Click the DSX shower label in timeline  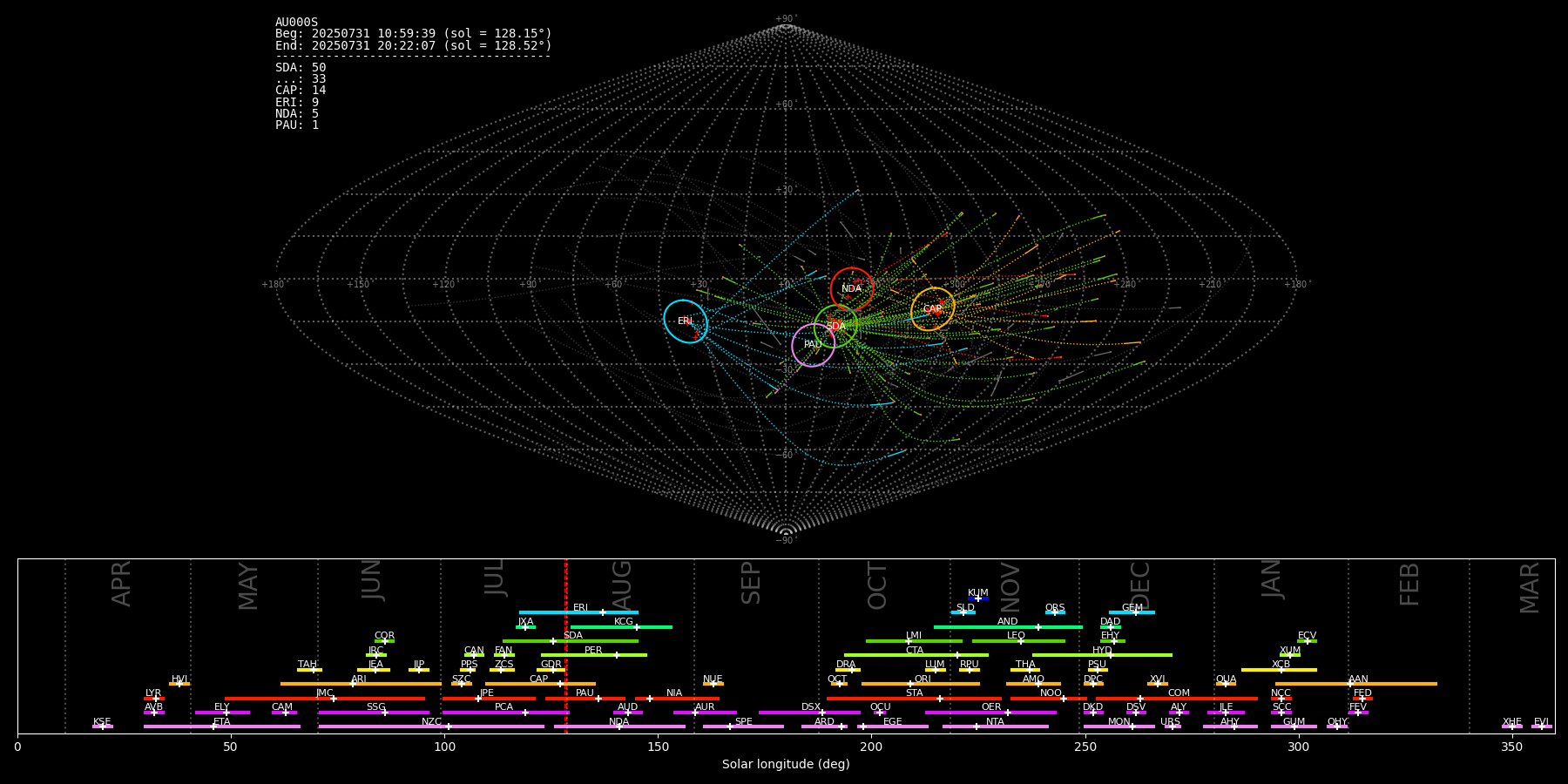coord(811,707)
